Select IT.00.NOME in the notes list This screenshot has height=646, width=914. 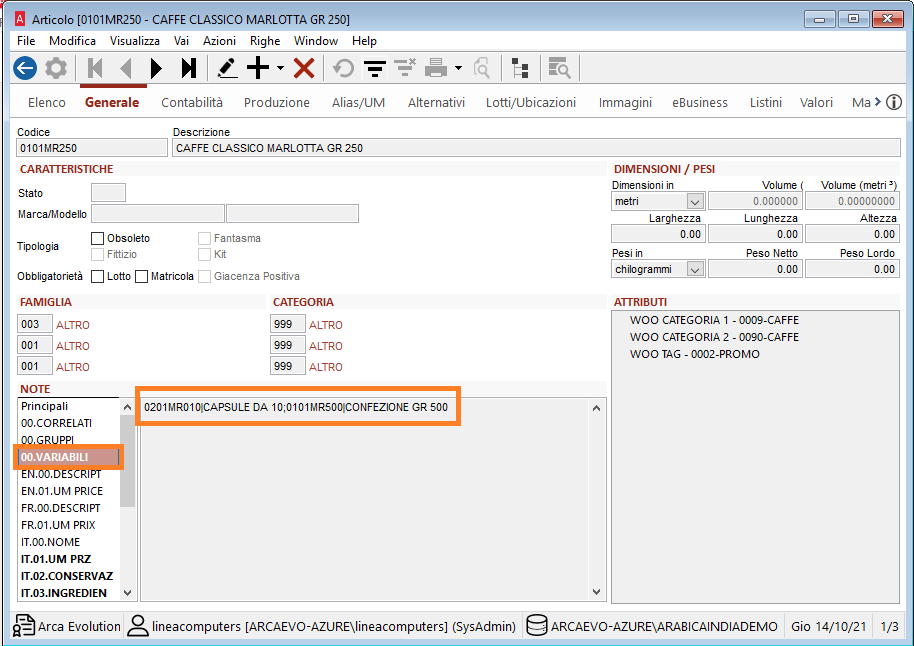(51, 542)
